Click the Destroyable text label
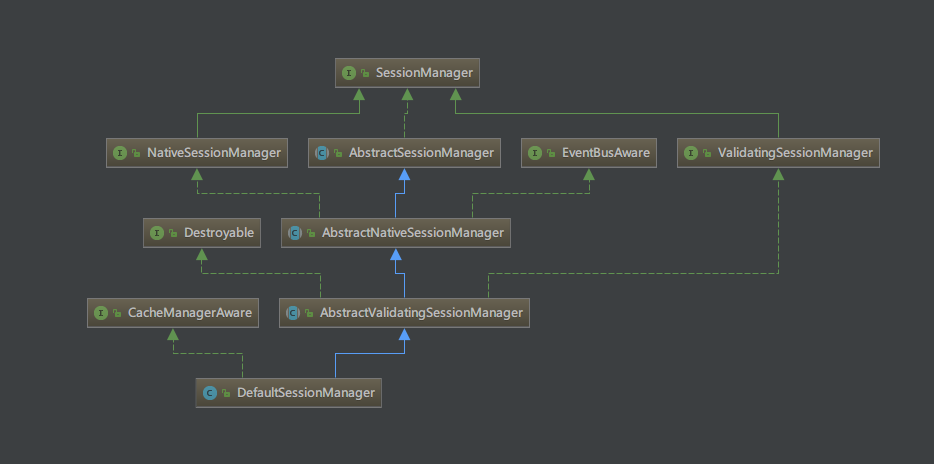 (x=219, y=233)
